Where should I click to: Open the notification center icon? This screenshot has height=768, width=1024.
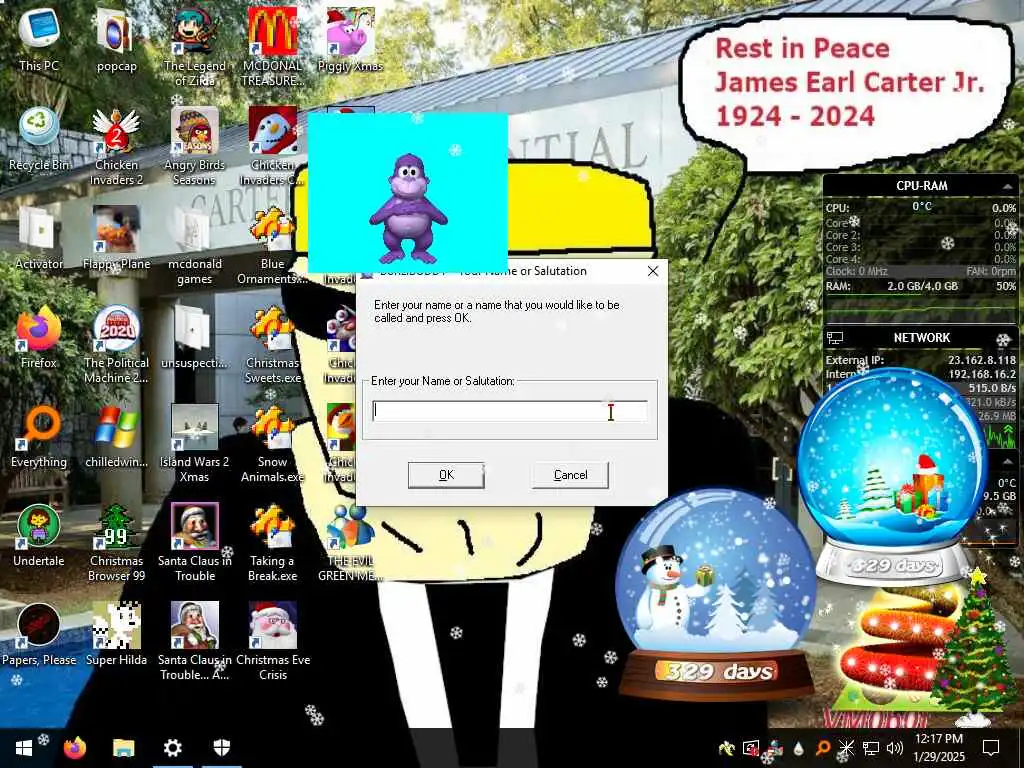tap(991, 748)
